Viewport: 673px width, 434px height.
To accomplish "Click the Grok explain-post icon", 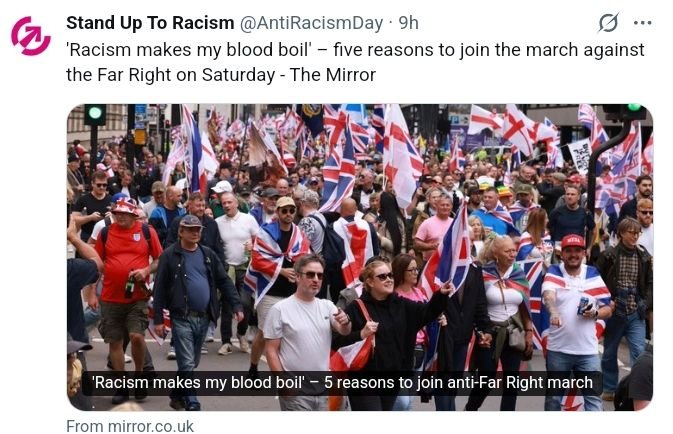I will (608, 23).
